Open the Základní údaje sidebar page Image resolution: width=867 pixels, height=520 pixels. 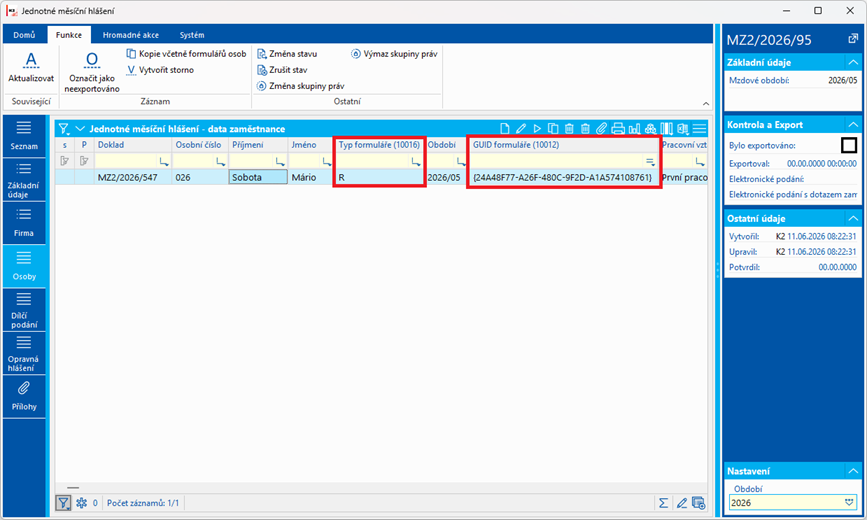(24, 180)
